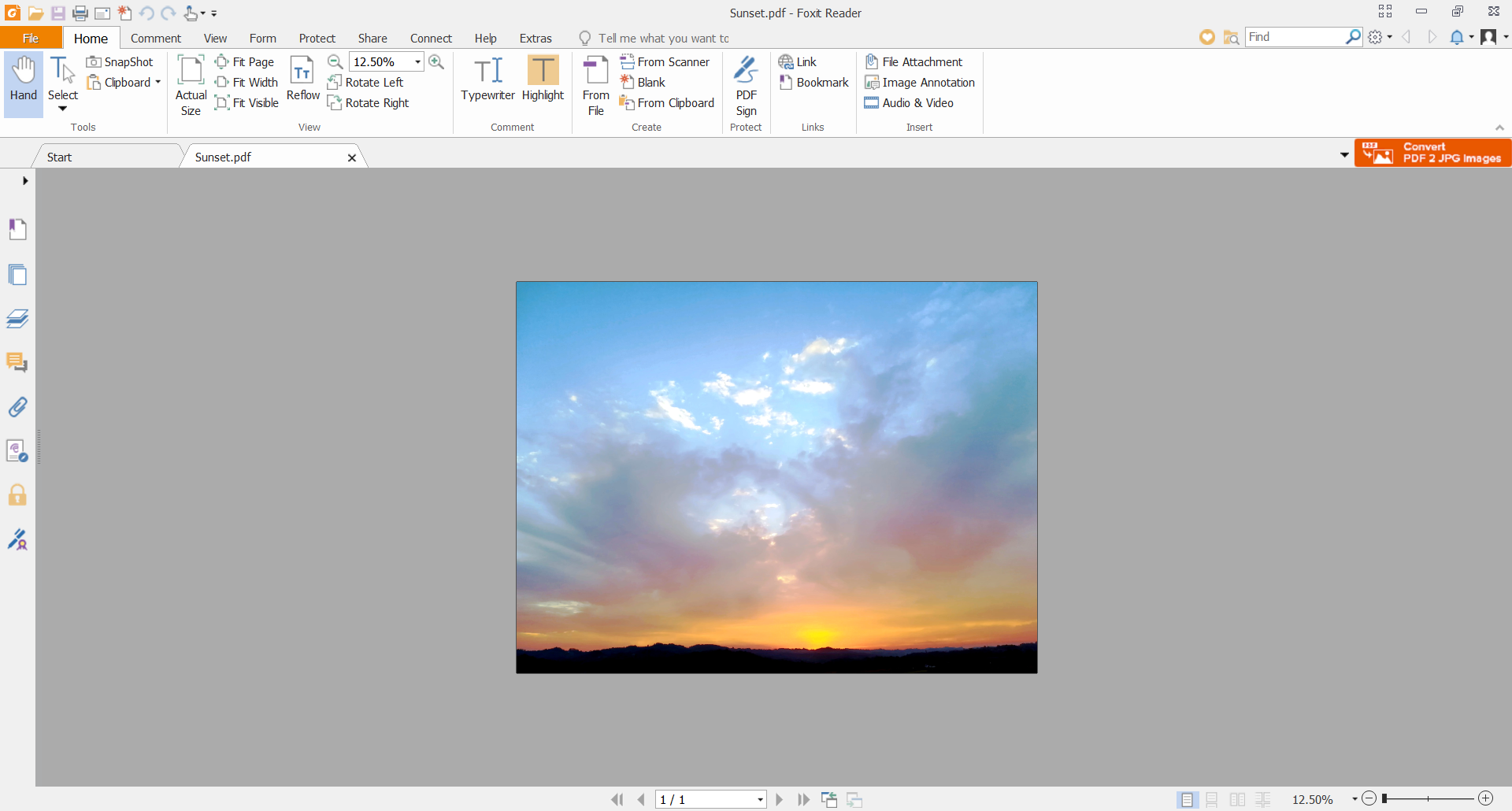1512x811 pixels.
Task: Expand the left navigation panel arrow
Action: point(25,181)
